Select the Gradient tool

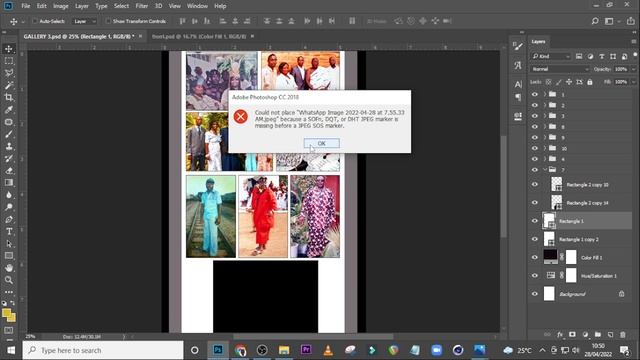point(9,182)
